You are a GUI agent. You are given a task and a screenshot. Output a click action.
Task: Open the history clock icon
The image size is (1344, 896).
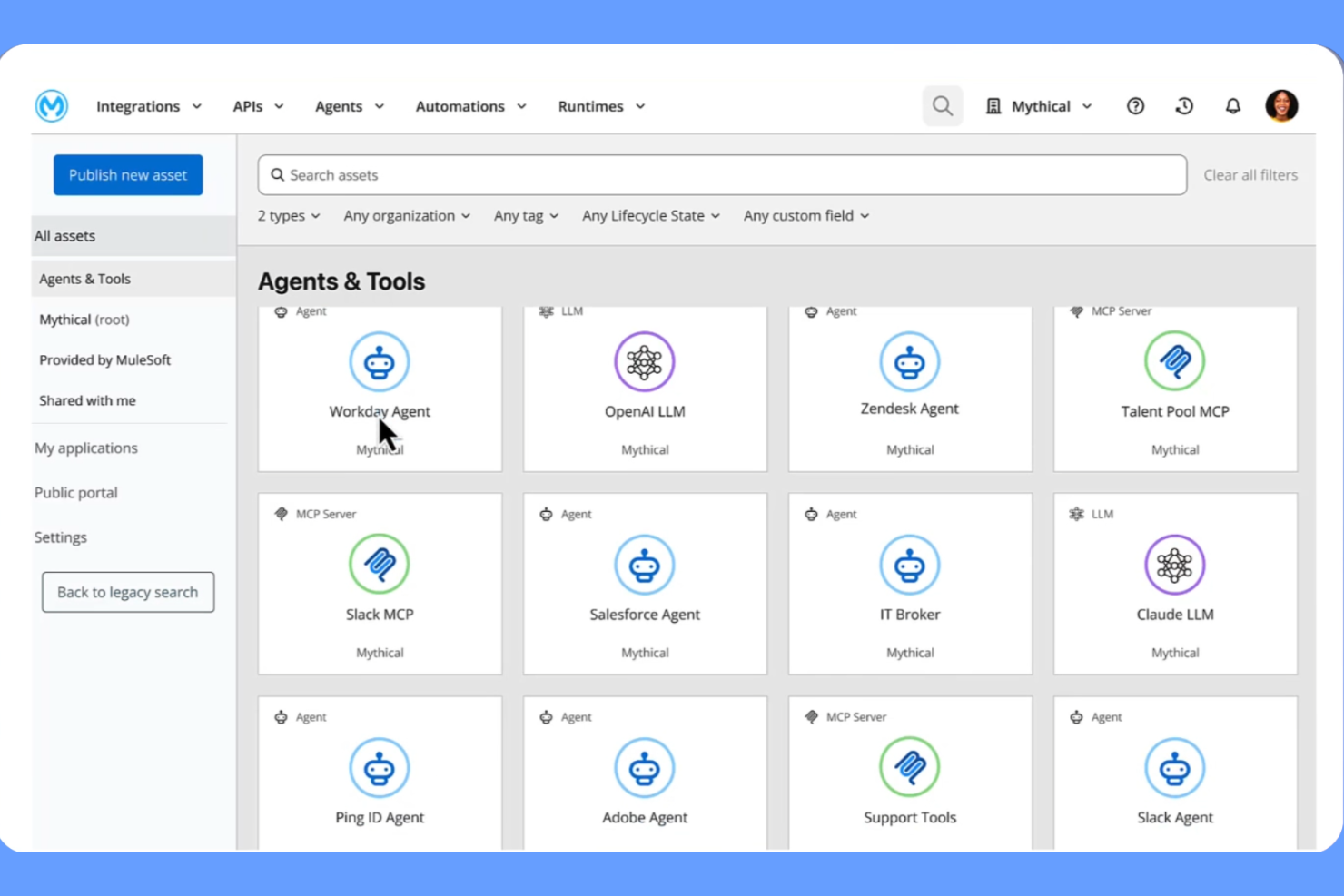(x=1184, y=106)
